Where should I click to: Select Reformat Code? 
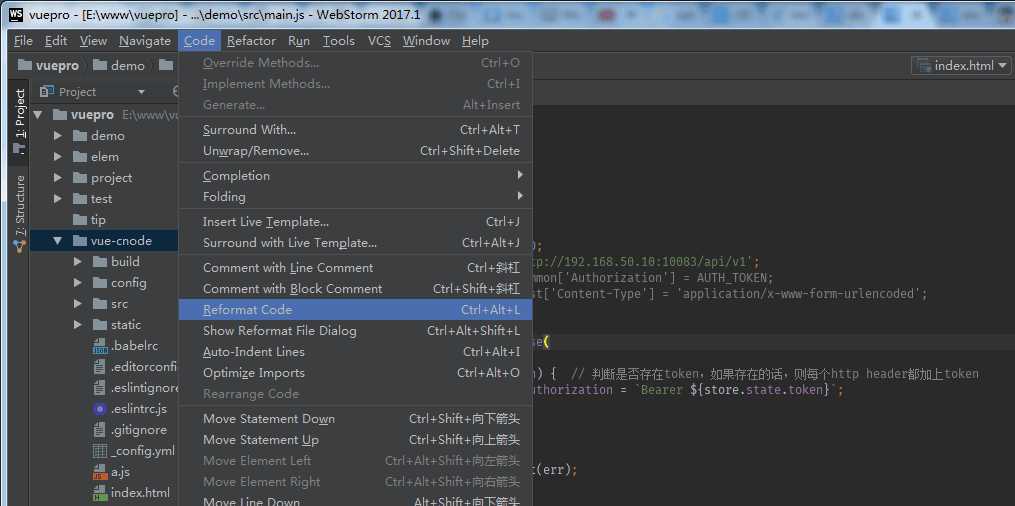355,309
